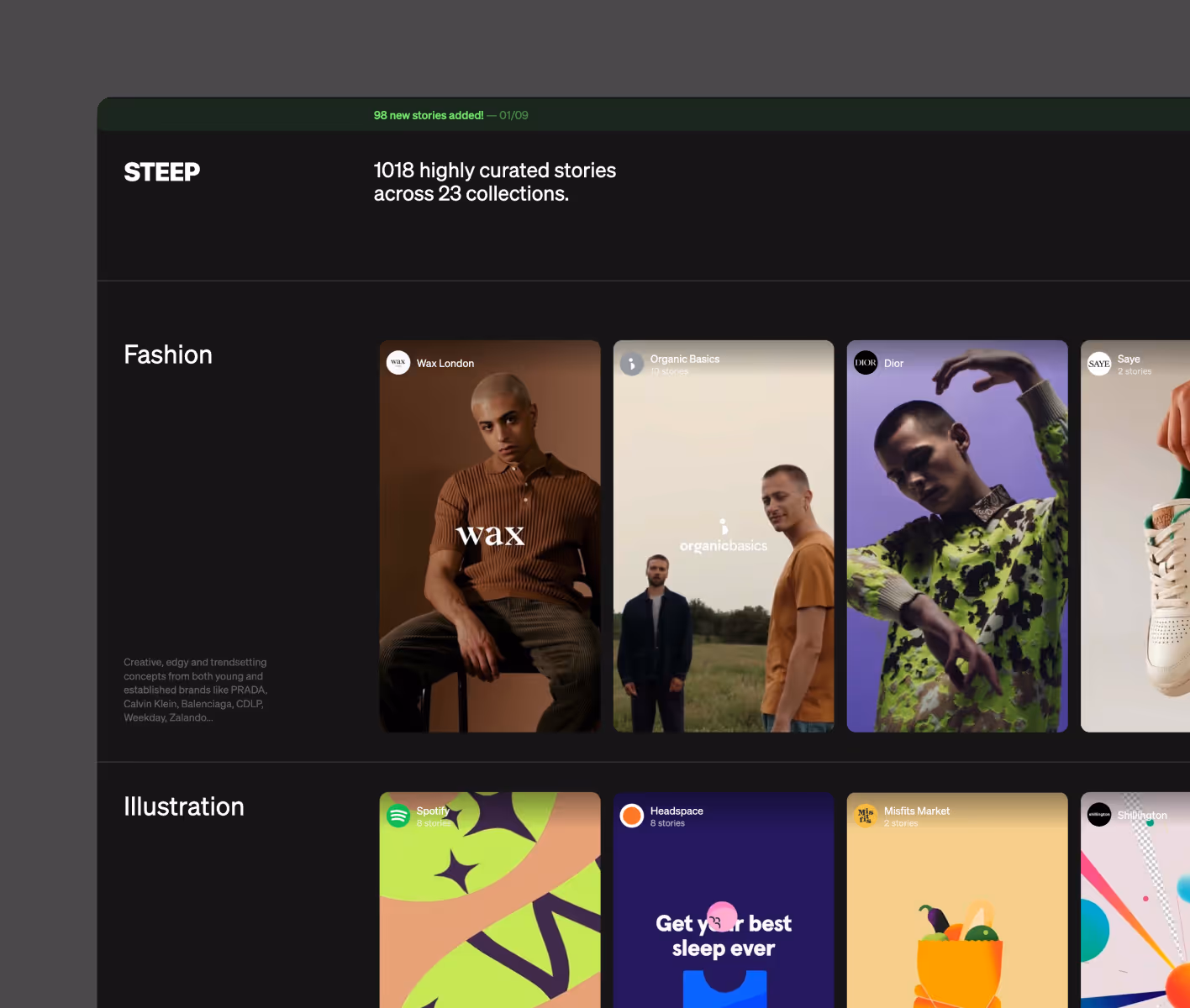Click the Dior logo avatar

point(866,363)
